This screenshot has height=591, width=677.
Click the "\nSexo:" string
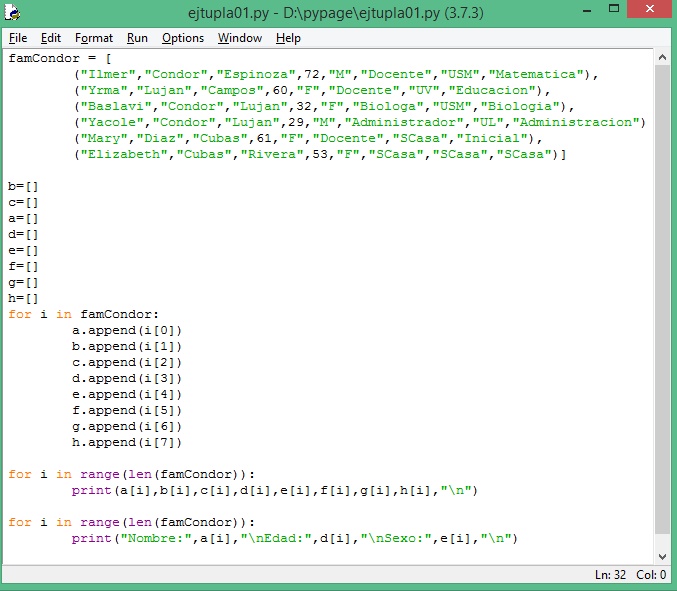(x=396, y=538)
